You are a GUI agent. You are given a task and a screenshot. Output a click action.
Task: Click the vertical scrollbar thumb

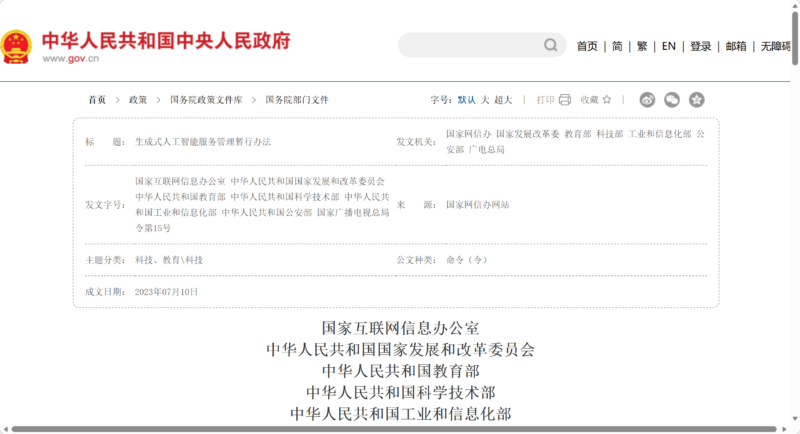795,39
